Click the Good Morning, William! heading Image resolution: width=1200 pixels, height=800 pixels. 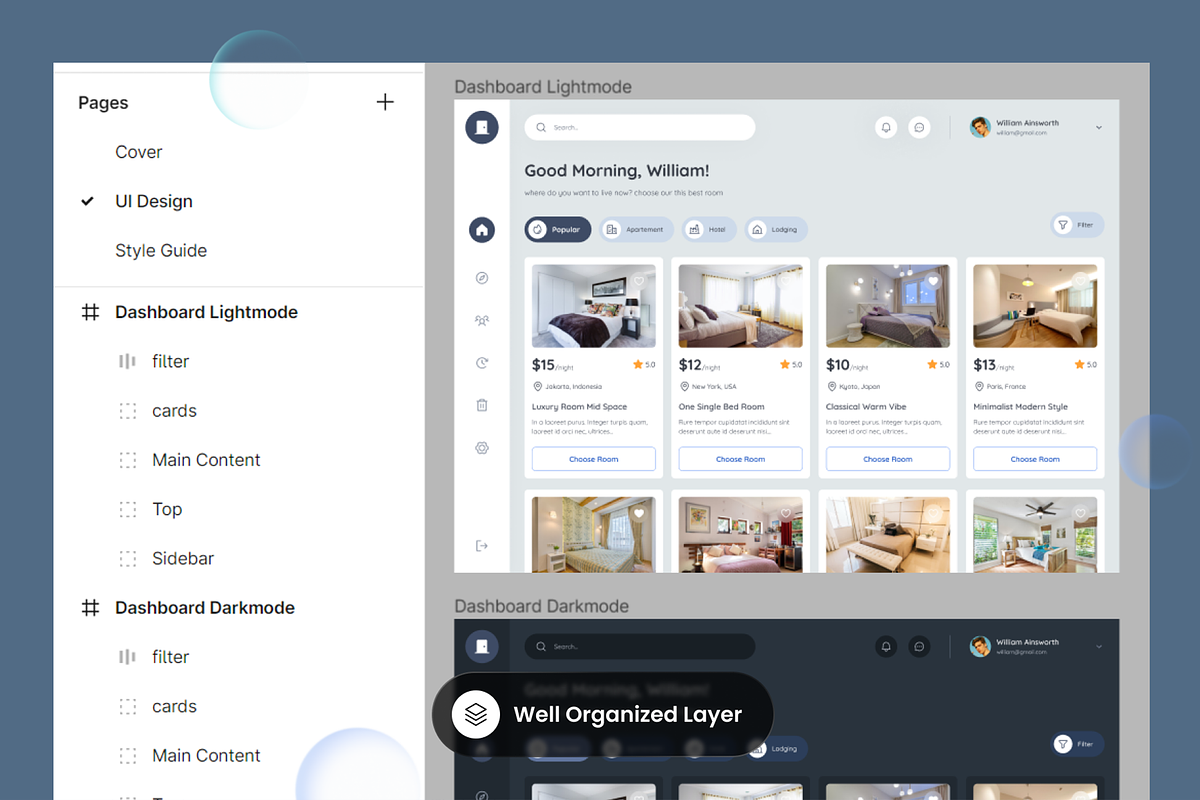tap(617, 171)
